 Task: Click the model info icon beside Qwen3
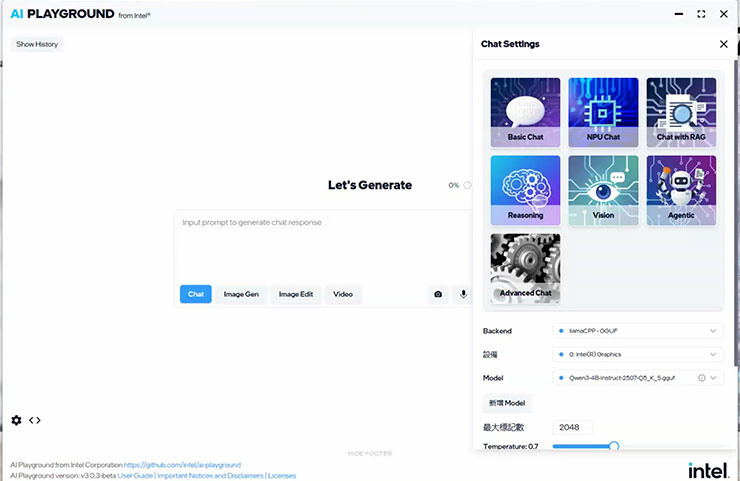click(702, 378)
